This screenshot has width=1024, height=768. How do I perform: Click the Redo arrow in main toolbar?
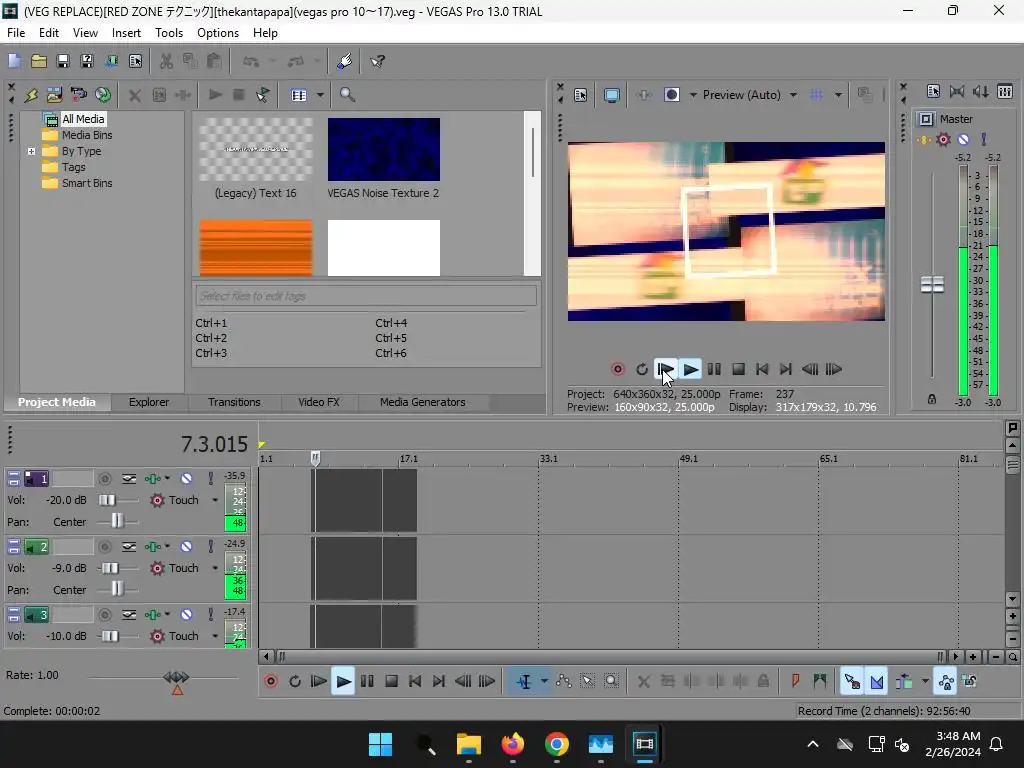tap(296, 61)
